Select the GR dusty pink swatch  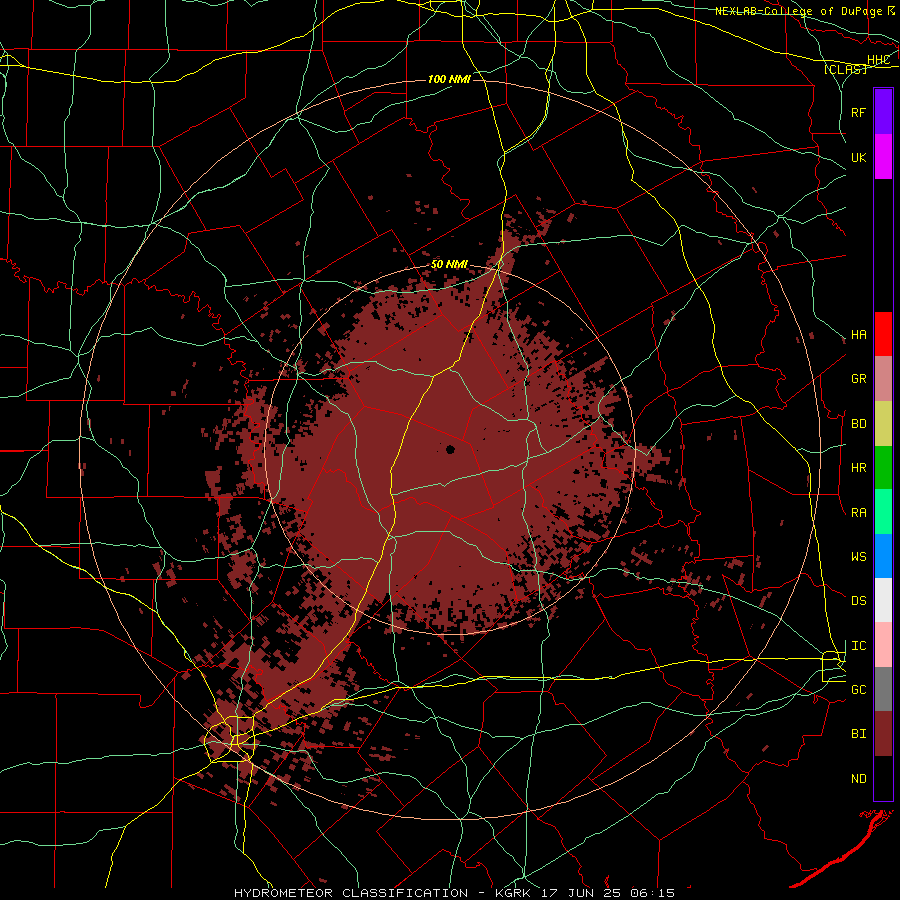coord(883,379)
